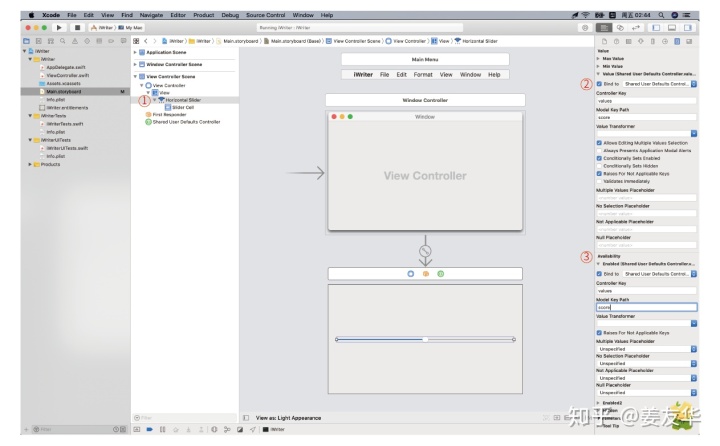The height and width of the screenshot is (446, 720).
Task: Click the View Controller icon in scene dock
Action: (411, 274)
